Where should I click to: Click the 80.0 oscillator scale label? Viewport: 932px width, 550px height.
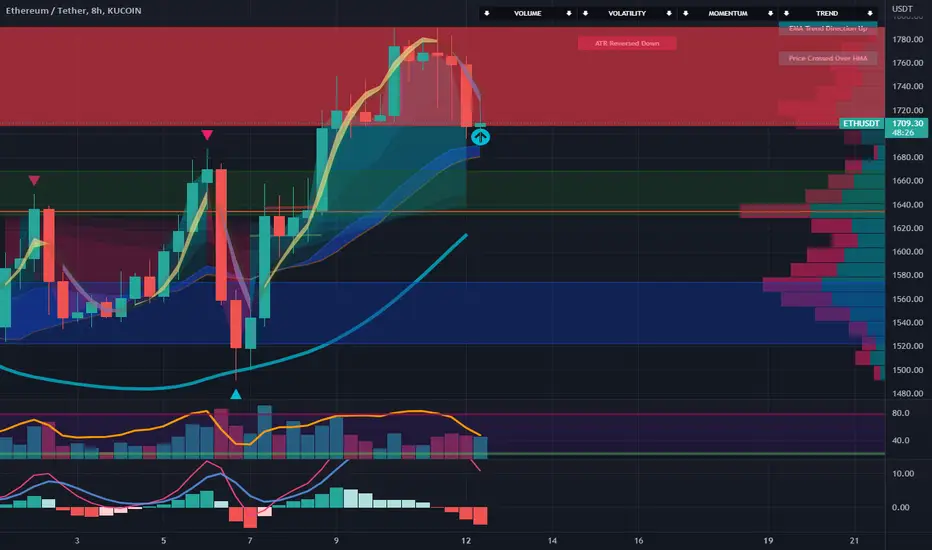900,413
